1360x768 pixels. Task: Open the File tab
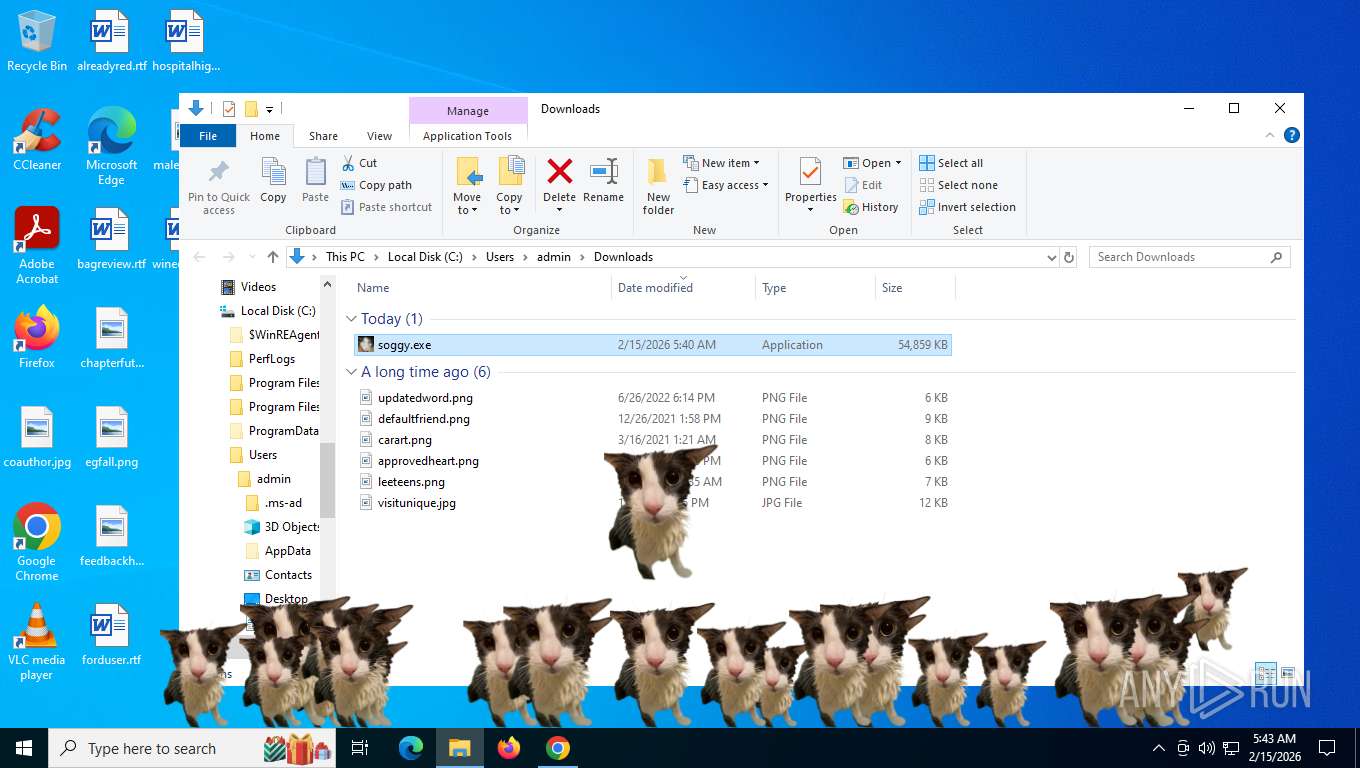tap(208, 136)
